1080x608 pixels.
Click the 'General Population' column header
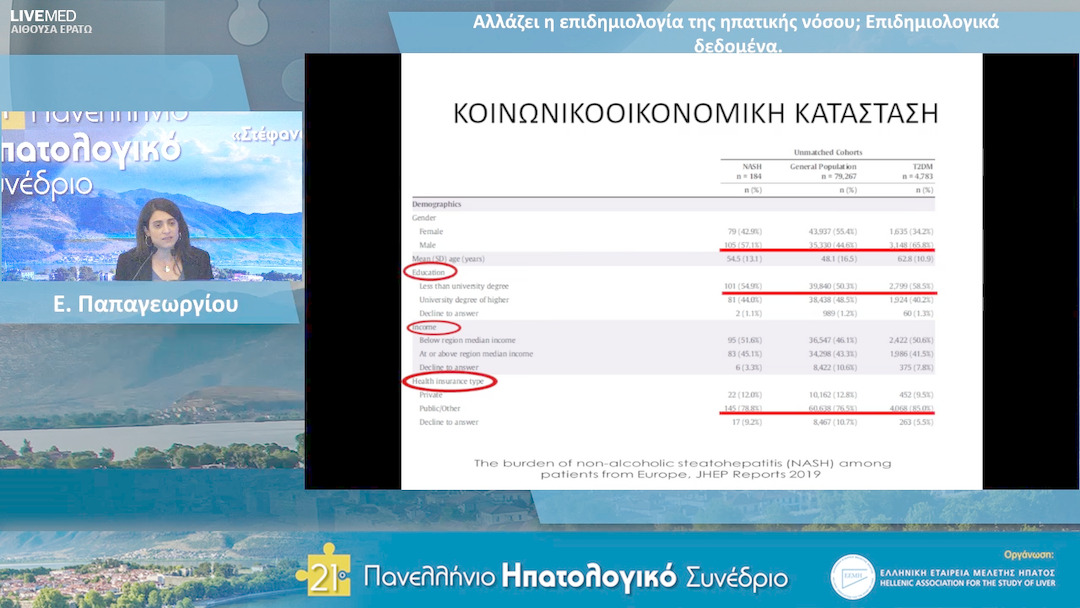[822, 167]
